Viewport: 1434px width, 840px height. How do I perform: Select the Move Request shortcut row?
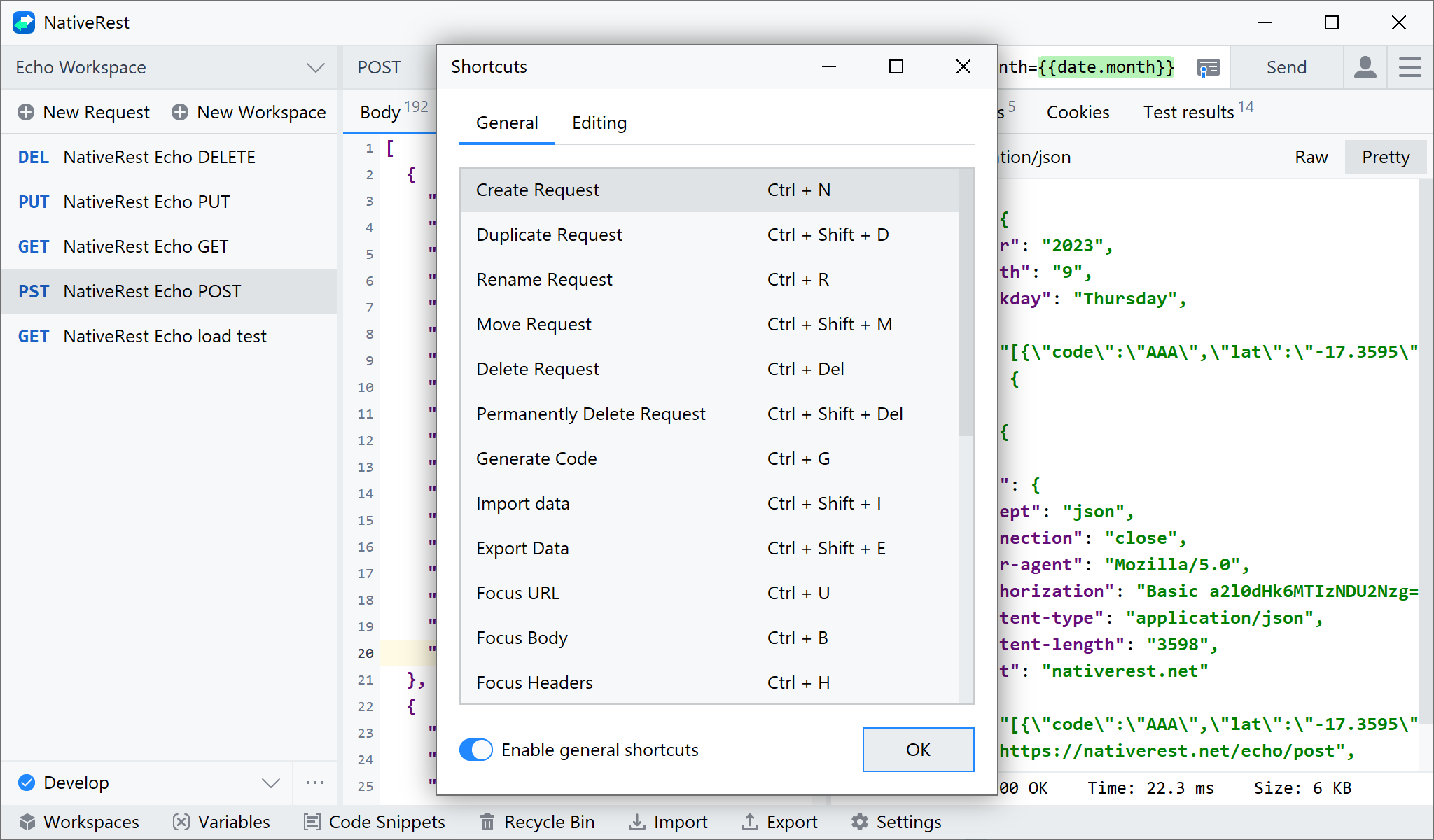click(x=709, y=324)
